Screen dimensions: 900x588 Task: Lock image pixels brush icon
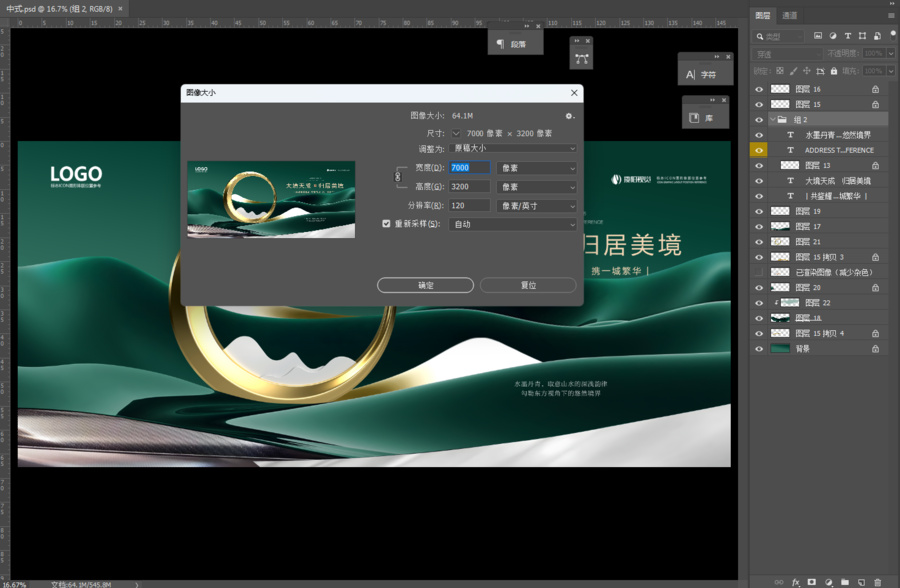[793, 71]
